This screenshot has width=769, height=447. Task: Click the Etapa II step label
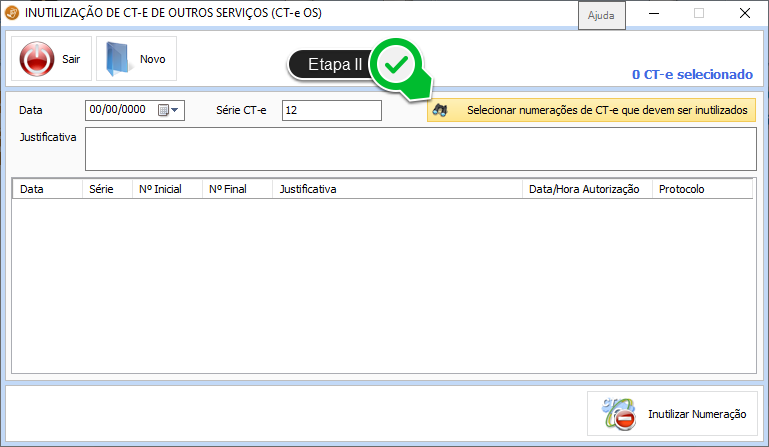point(334,65)
